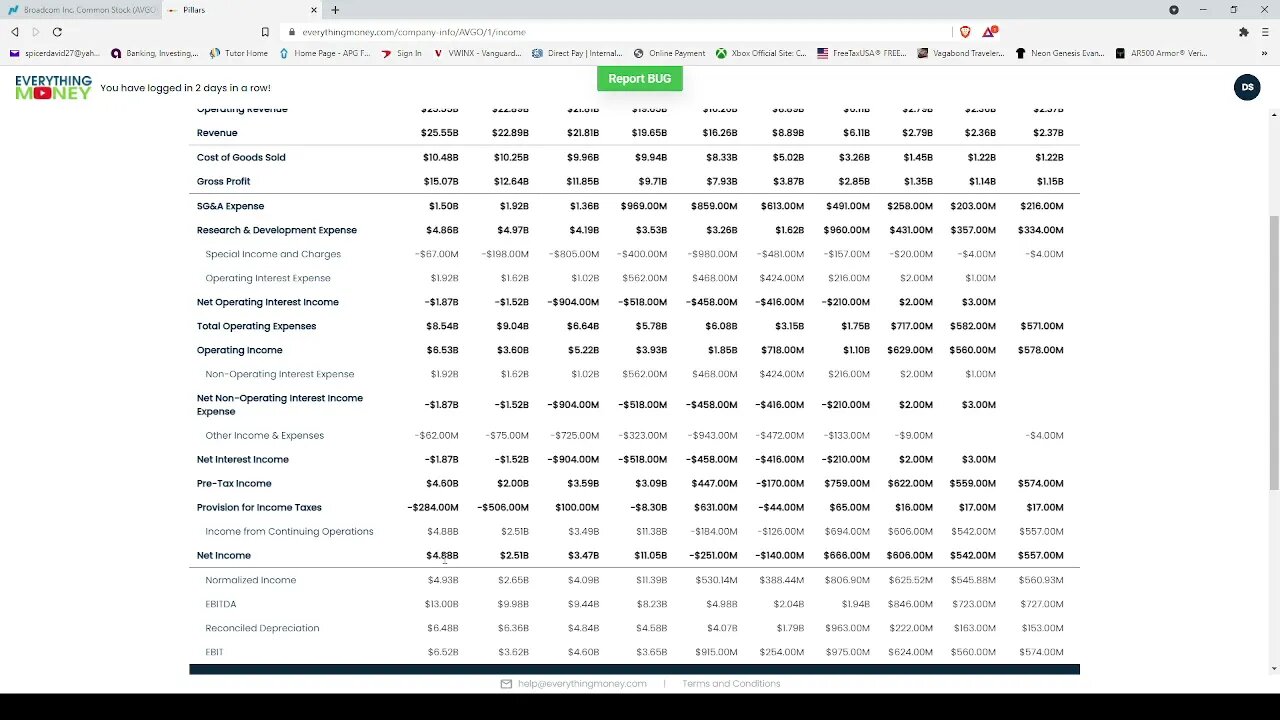Screen dimensions: 1280x720
Task: Open the browser extensions puzzle icon
Action: click(1243, 32)
